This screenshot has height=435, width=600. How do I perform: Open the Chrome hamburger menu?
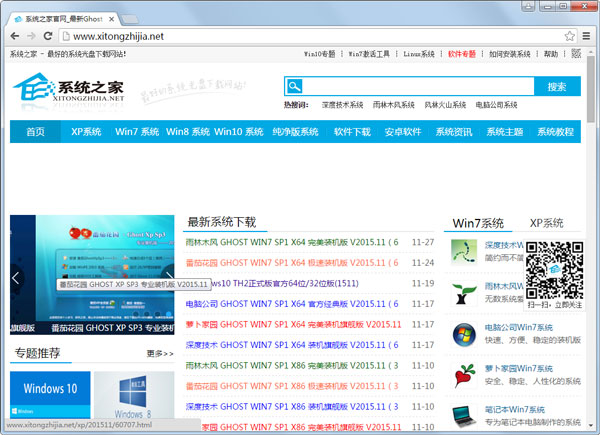coord(586,36)
